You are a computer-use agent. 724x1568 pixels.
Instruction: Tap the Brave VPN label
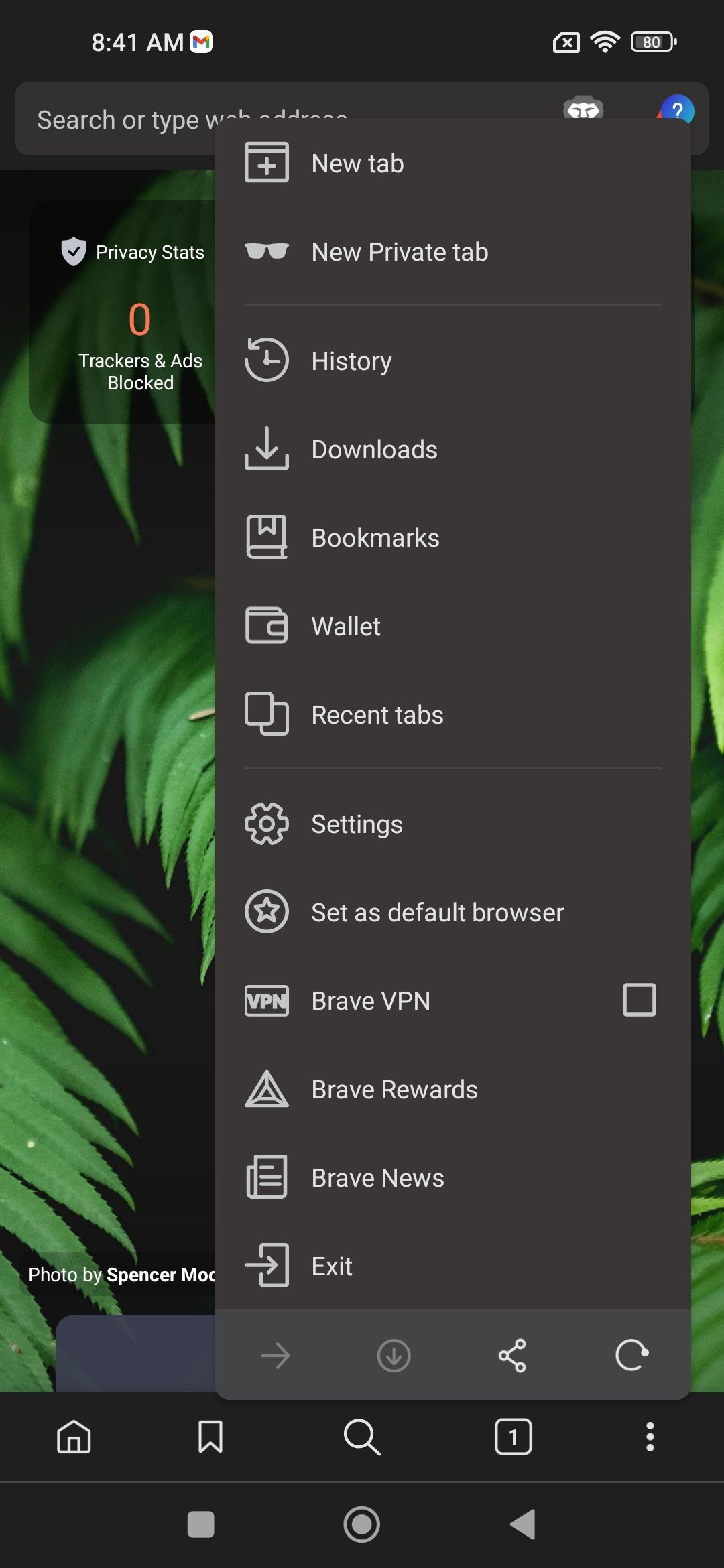tap(371, 1000)
